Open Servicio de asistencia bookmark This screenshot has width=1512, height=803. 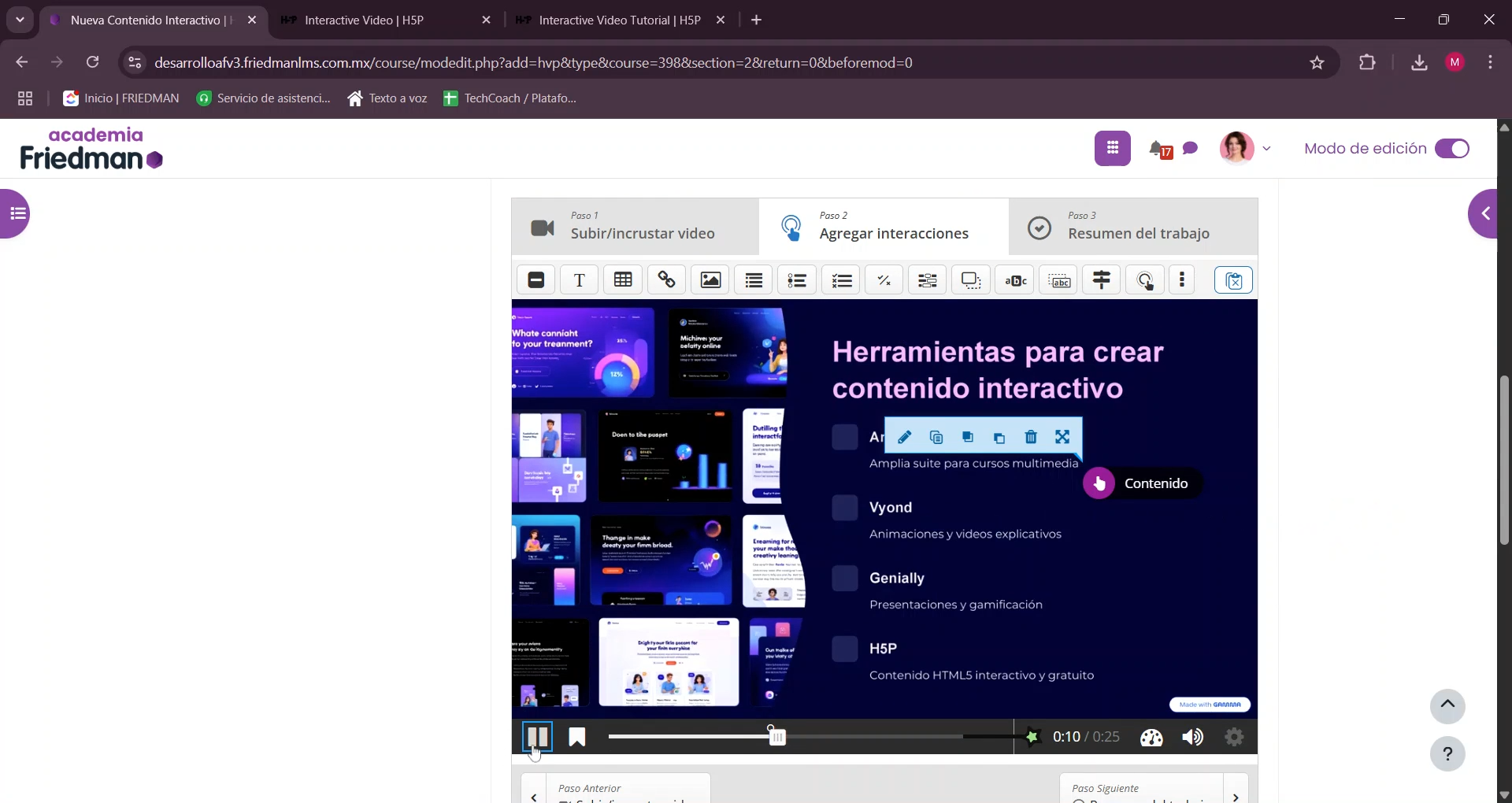(264, 98)
